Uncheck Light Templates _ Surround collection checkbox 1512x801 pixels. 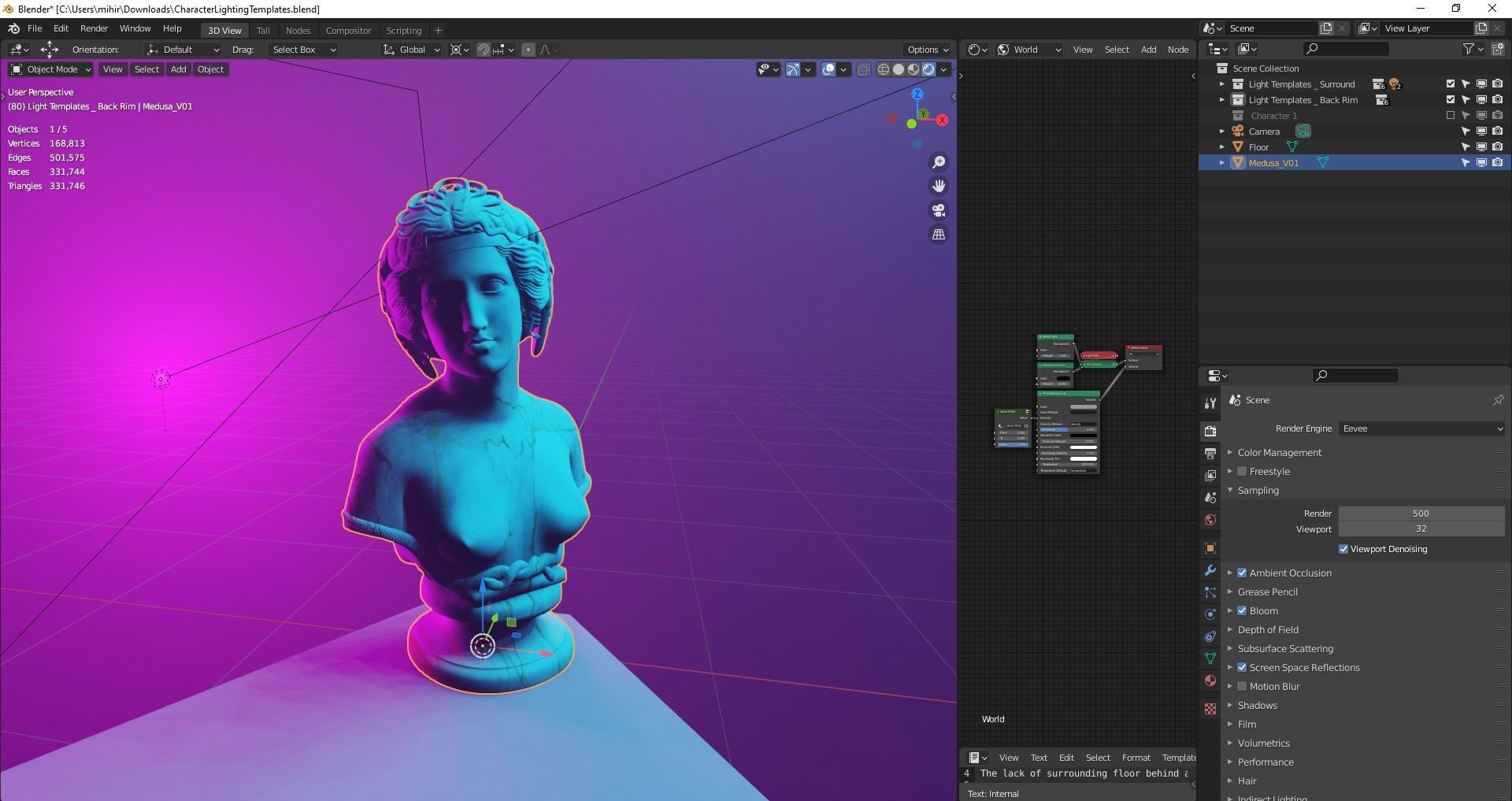point(1451,84)
